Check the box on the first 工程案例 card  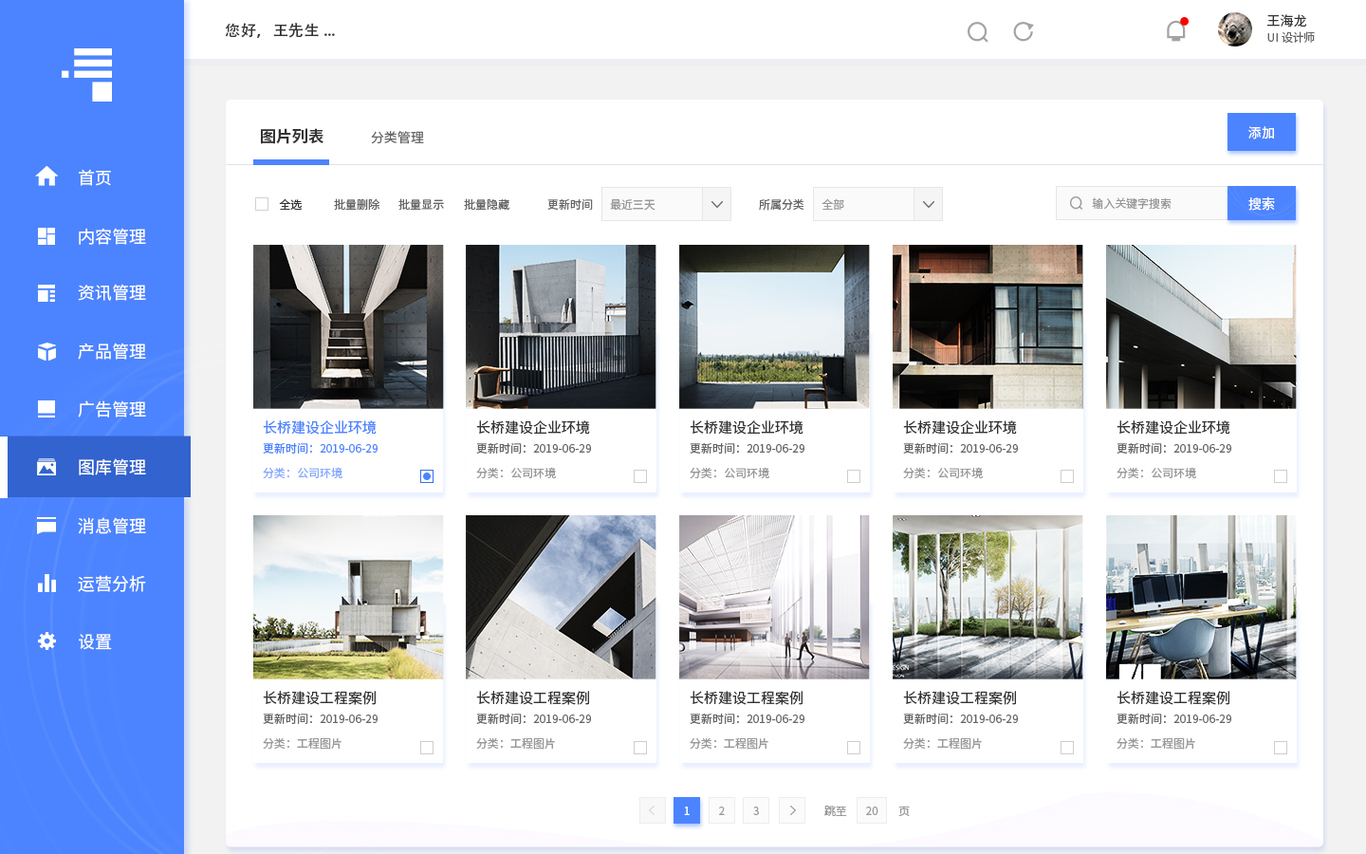click(x=427, y=747)
